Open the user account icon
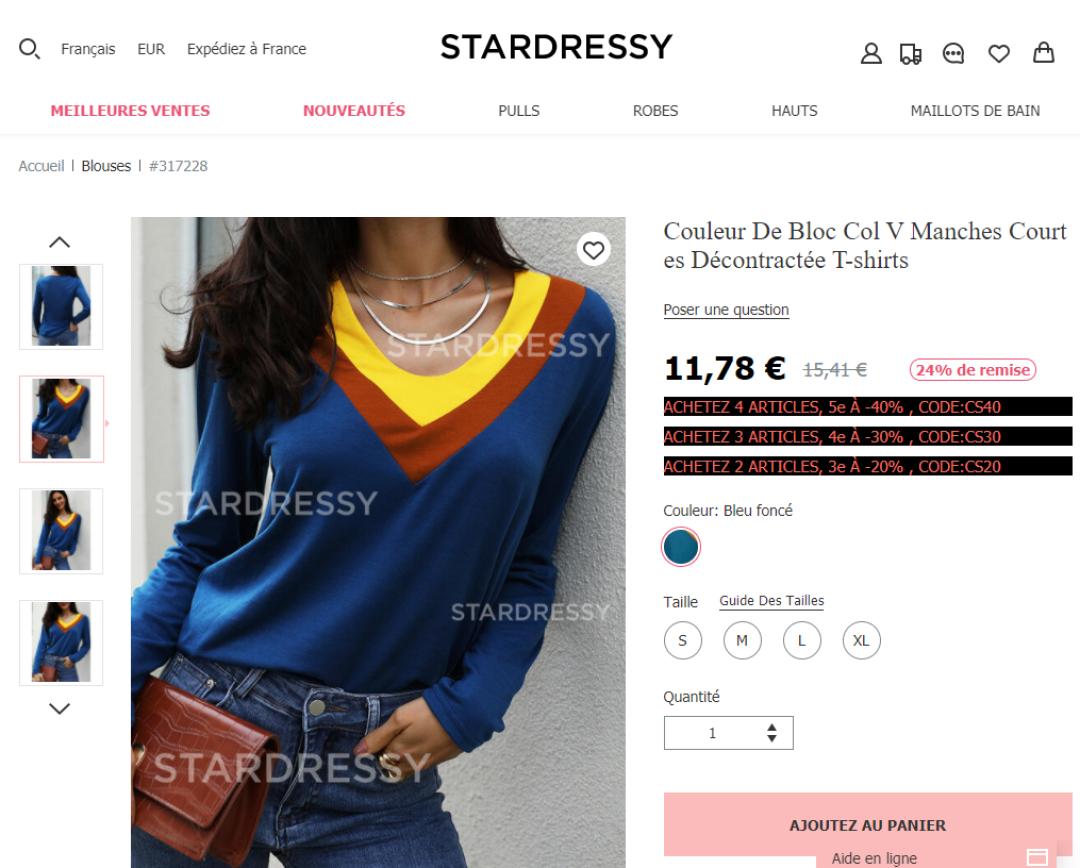 pyautogui.click(x=871, y=53)
